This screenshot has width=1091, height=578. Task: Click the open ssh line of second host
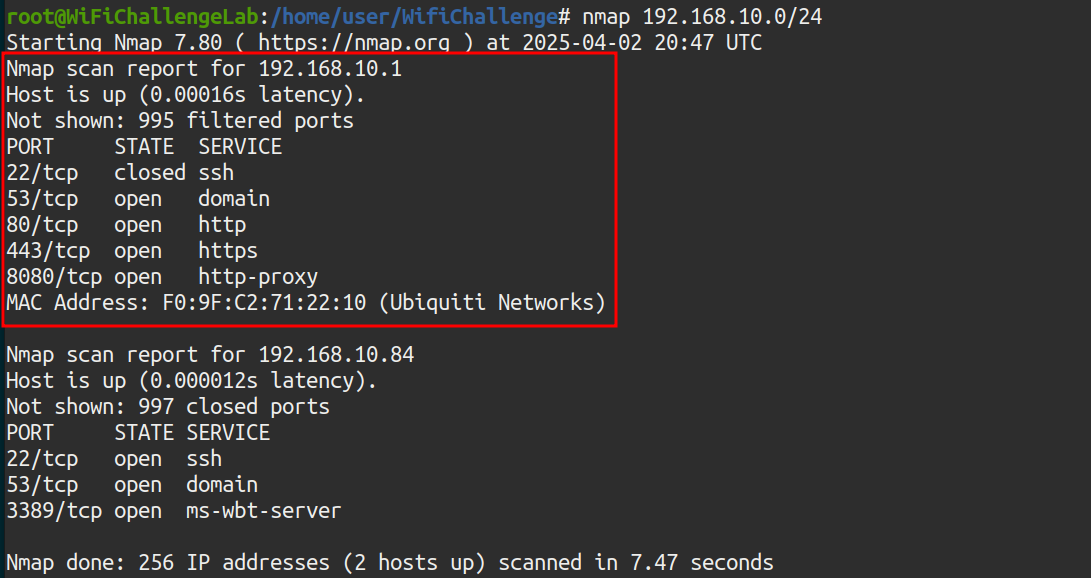pyautogui.click(x=114, y=459)
